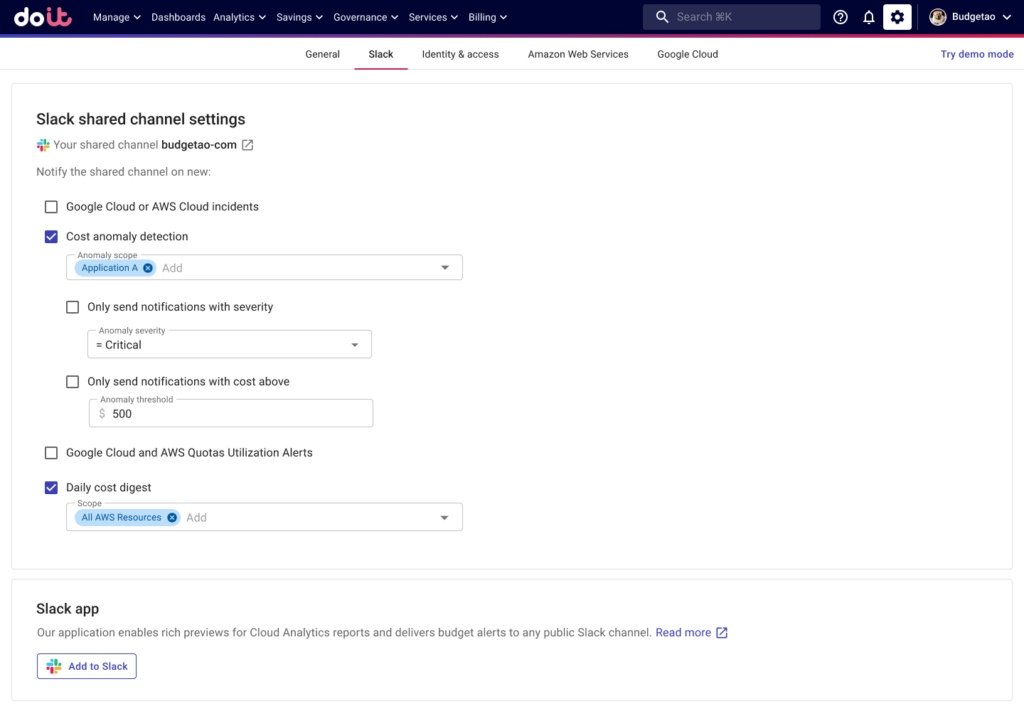Screen dimensions: 1024x711
Task: Click the Add to Slack button
Action: [87, 666]
